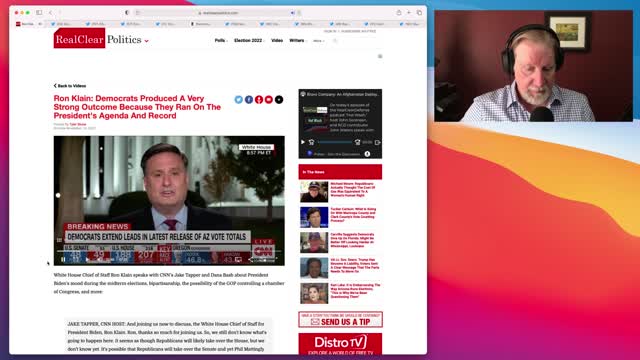Click the podcast download circle icon
Image resolution: width=640 pixels, height=360 pixels.
(367, 154)
